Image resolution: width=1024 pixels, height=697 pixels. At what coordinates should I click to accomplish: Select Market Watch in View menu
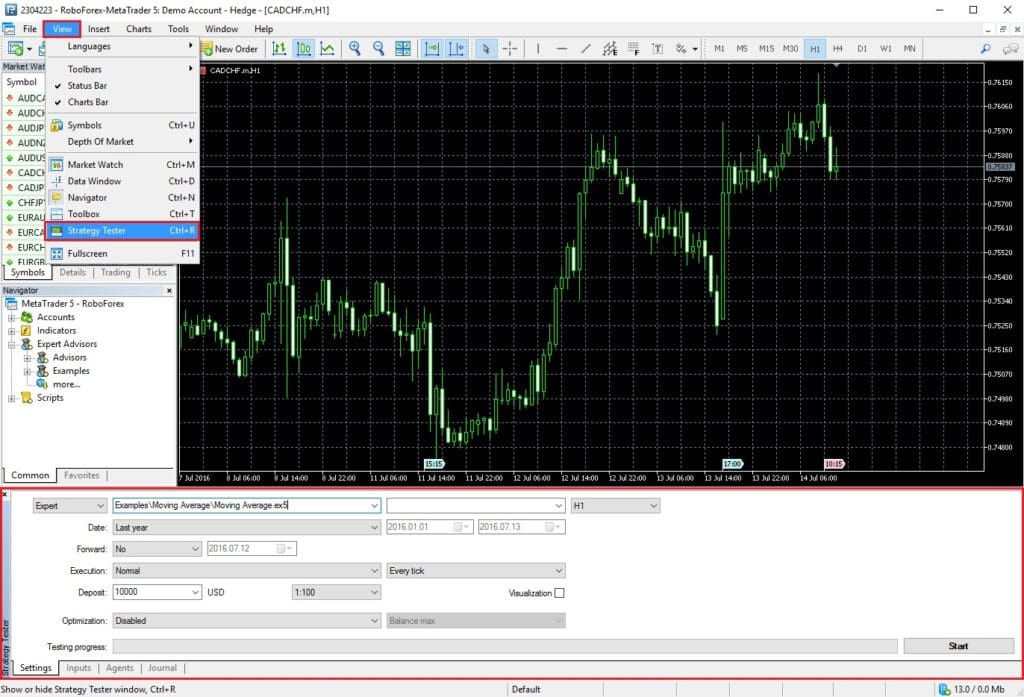pos(122,165)
